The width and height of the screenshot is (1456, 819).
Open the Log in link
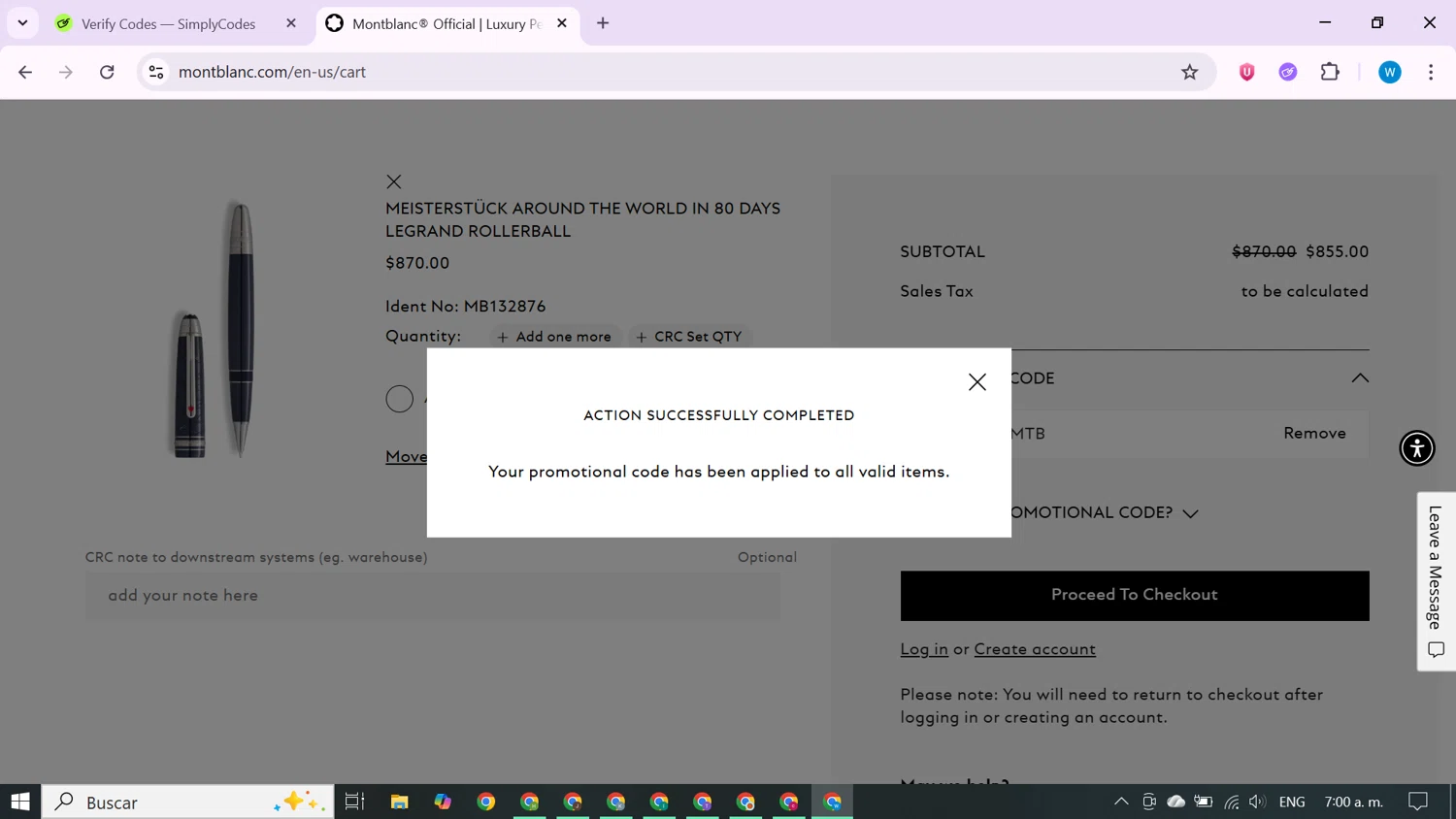pyautogui.click(x=923, y=649)
